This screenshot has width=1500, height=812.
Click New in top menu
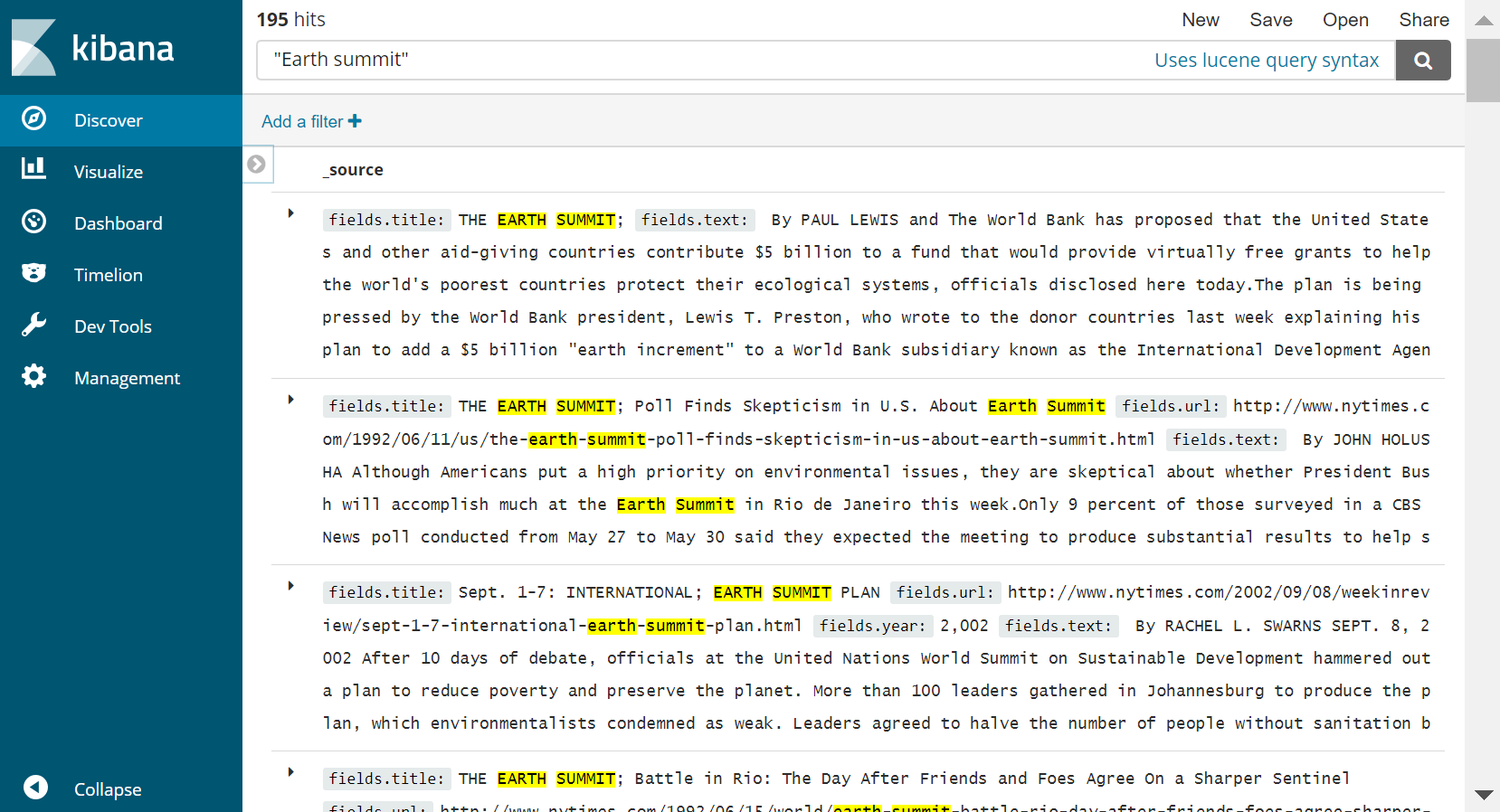1201,20
